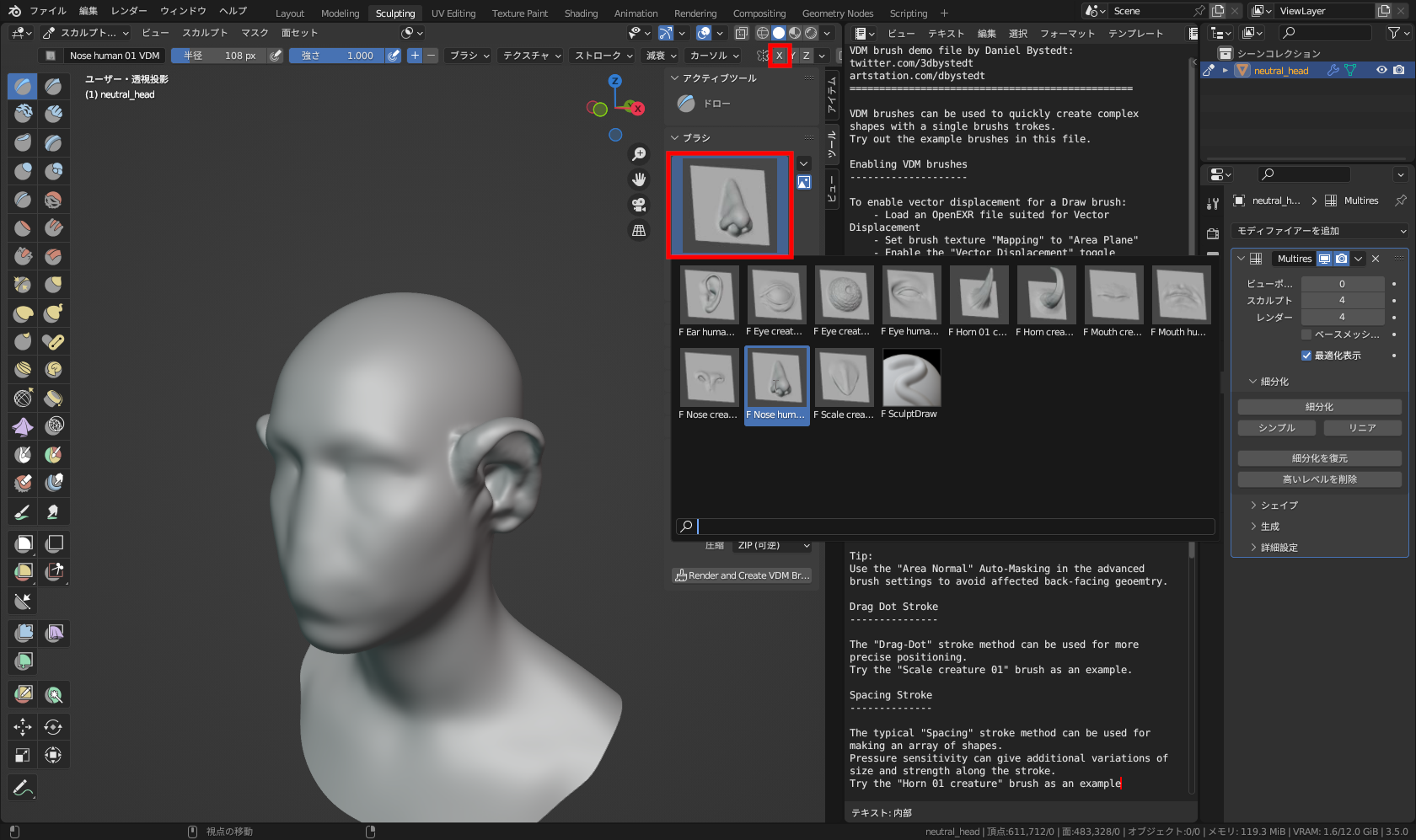Toggle radius pressure sensitivity icon
This screenshot has height=840, width=1416.
pos(276,56)
